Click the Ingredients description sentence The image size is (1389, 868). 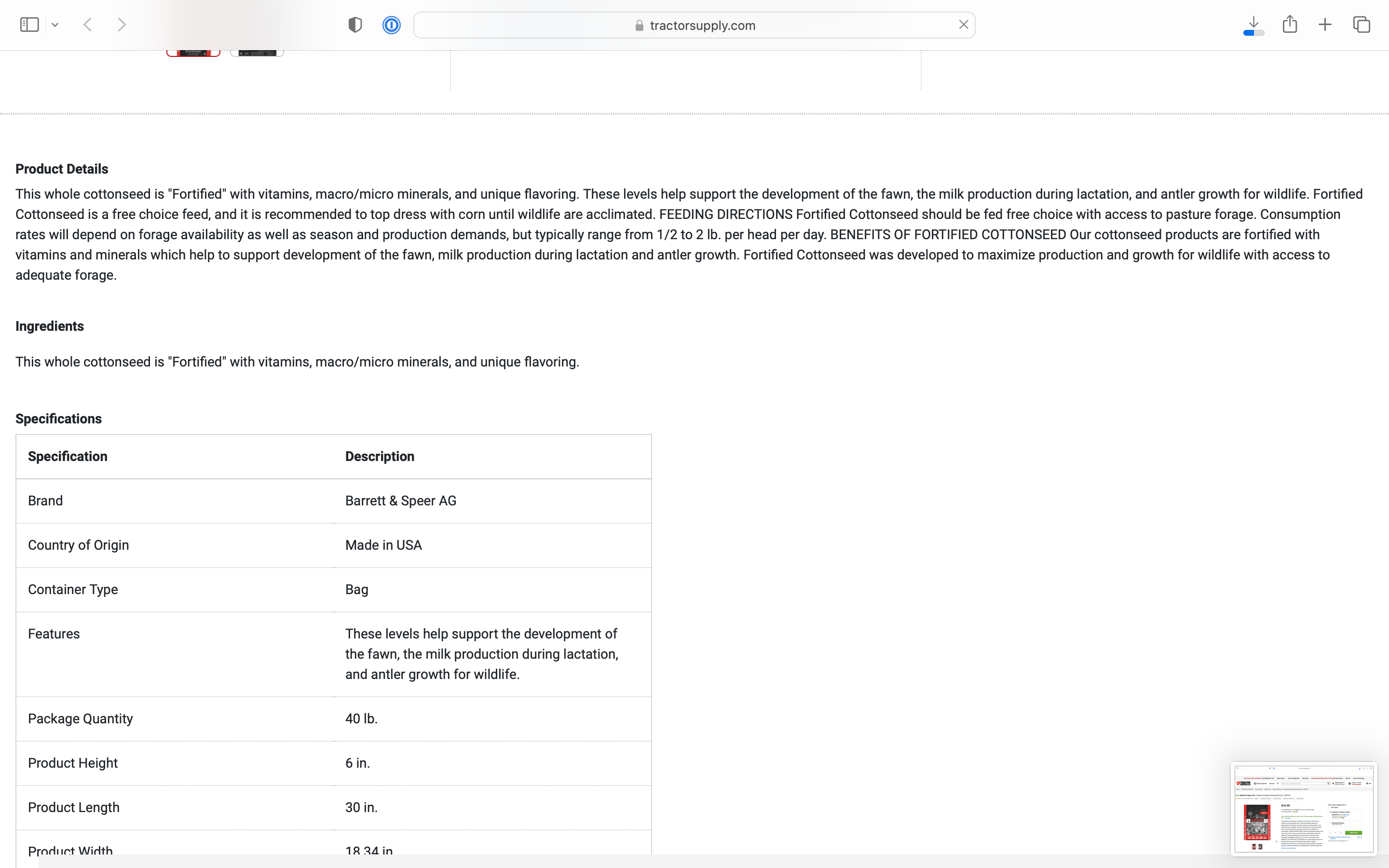297,362
